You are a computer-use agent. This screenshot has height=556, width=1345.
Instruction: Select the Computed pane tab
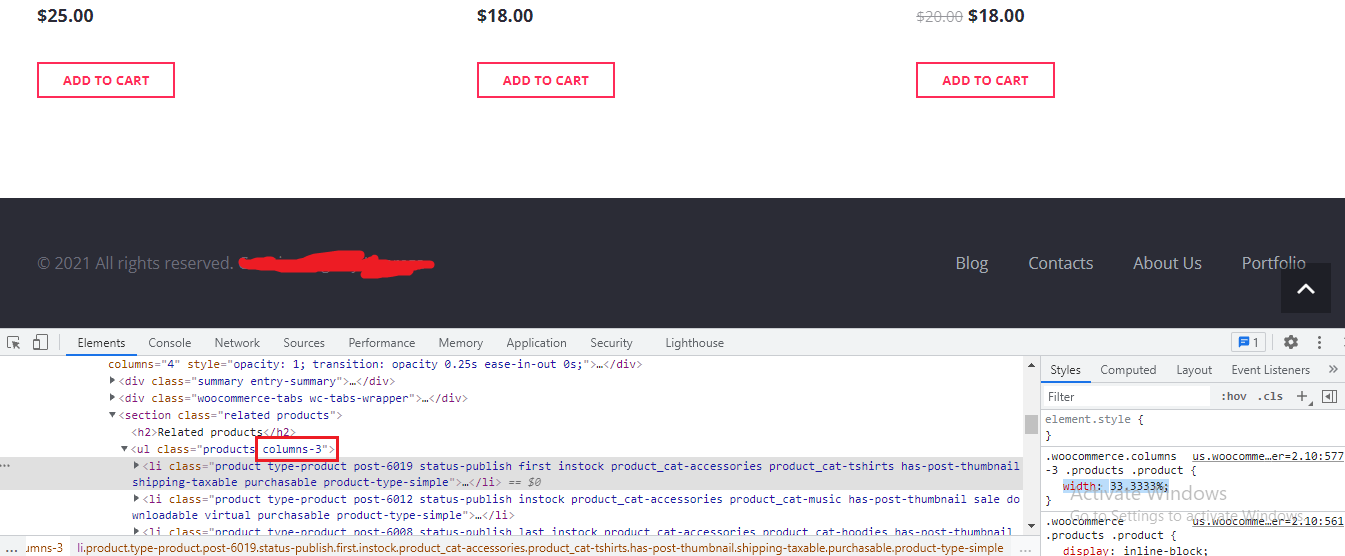pyautogui.click(x=1128, y=370)
